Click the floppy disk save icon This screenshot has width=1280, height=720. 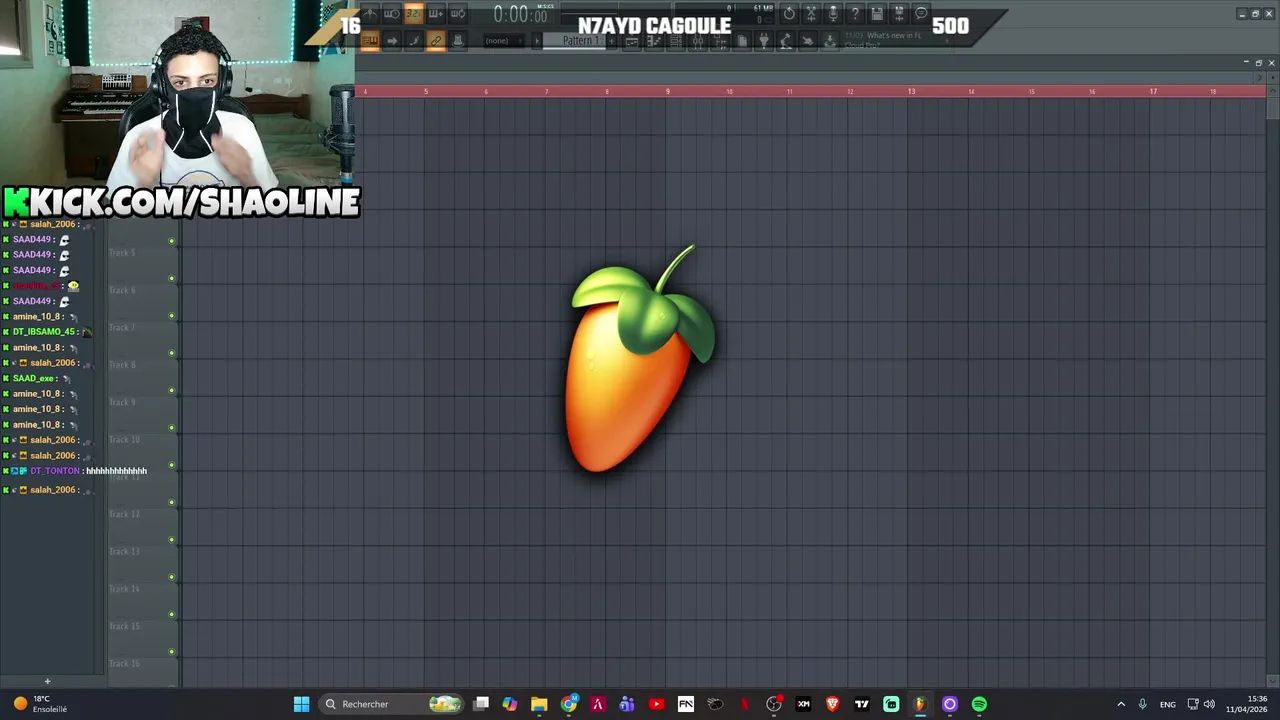(x=877, y=13)
